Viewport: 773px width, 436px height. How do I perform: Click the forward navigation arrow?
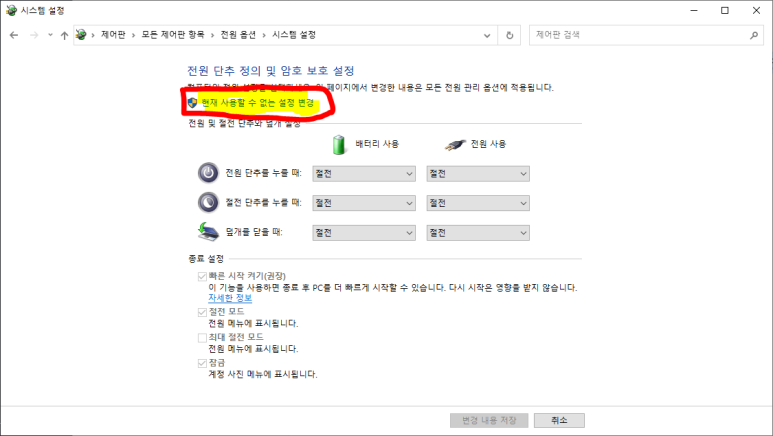click(x=34, y=35)
